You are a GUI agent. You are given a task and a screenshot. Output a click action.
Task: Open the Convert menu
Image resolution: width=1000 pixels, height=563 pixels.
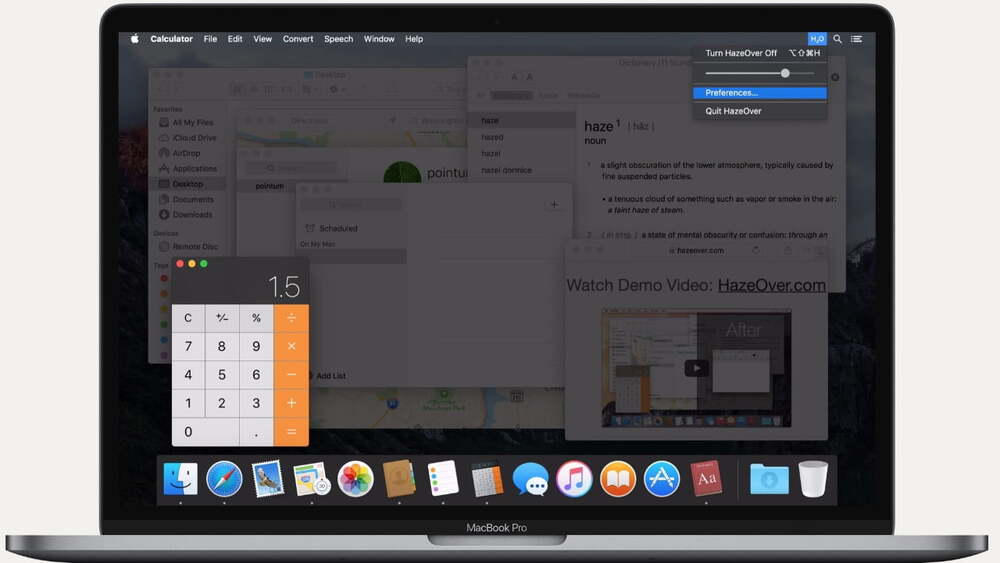(298, 39)
